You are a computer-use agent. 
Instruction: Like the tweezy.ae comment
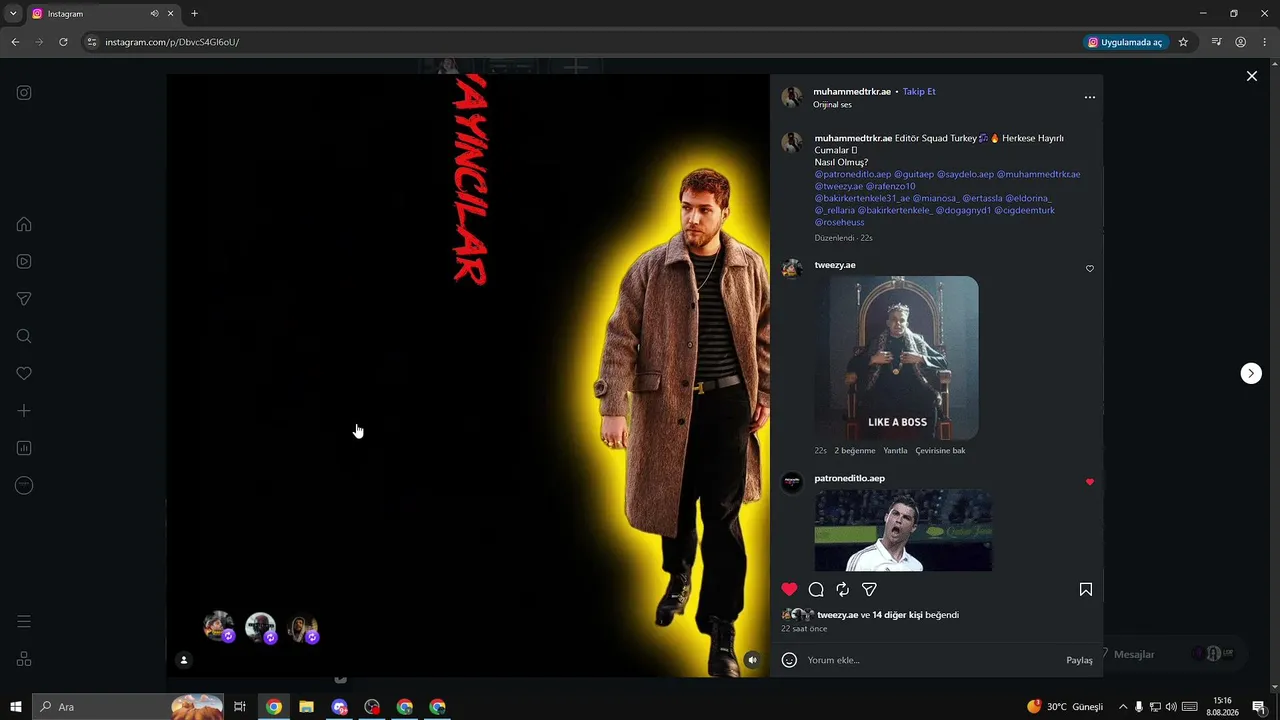tap(1090, 268)
